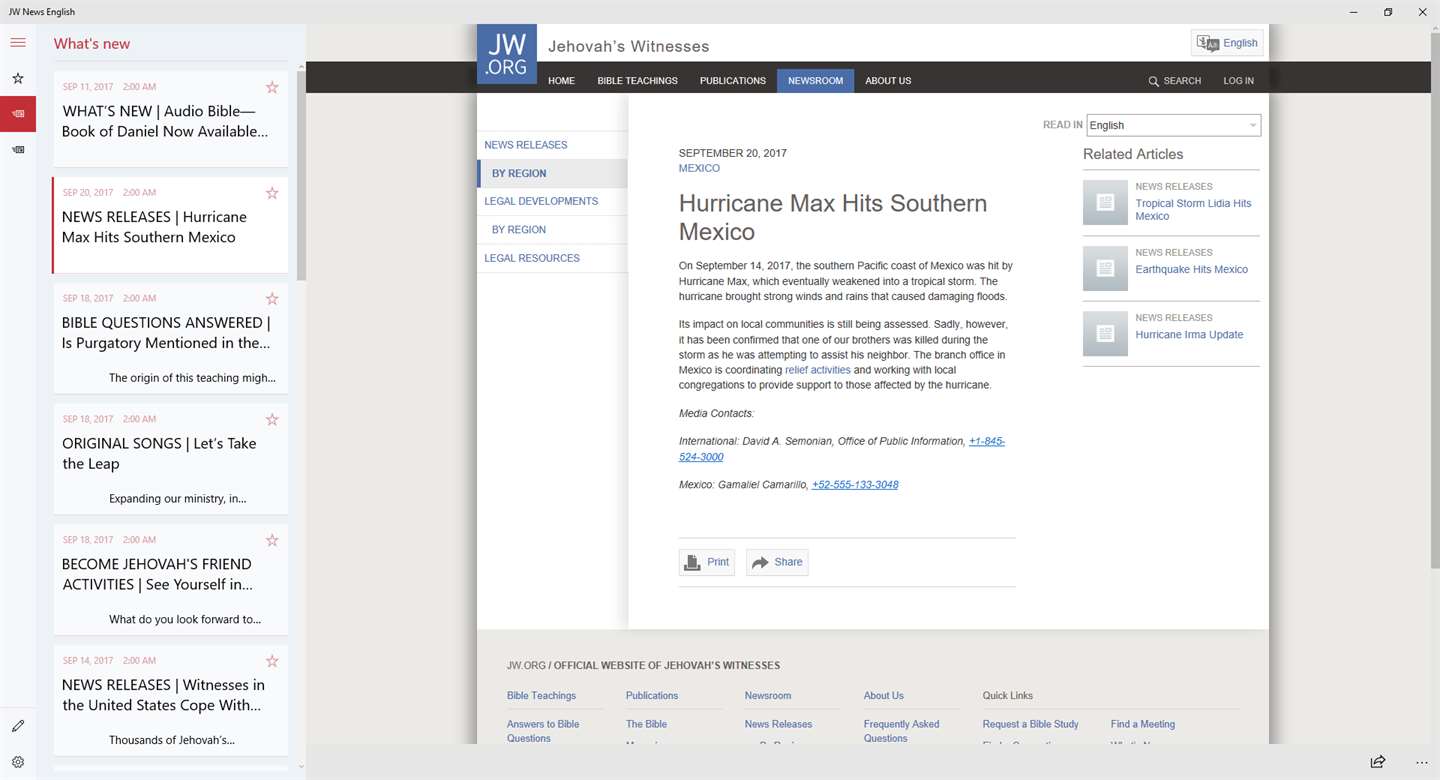Viewport: 1440px width, 780px height.
Task: Click JW.ORG link in the footer heading
Action: [x=526, y=665]
